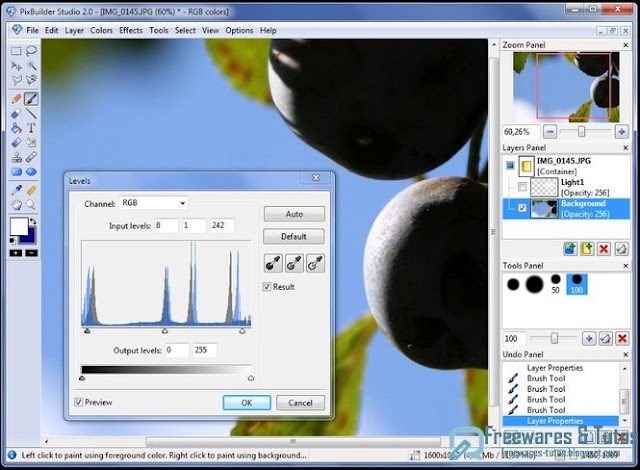Select the Gradient tool
This screenshot has height=470, width=640.
click(x=16, y=142)
